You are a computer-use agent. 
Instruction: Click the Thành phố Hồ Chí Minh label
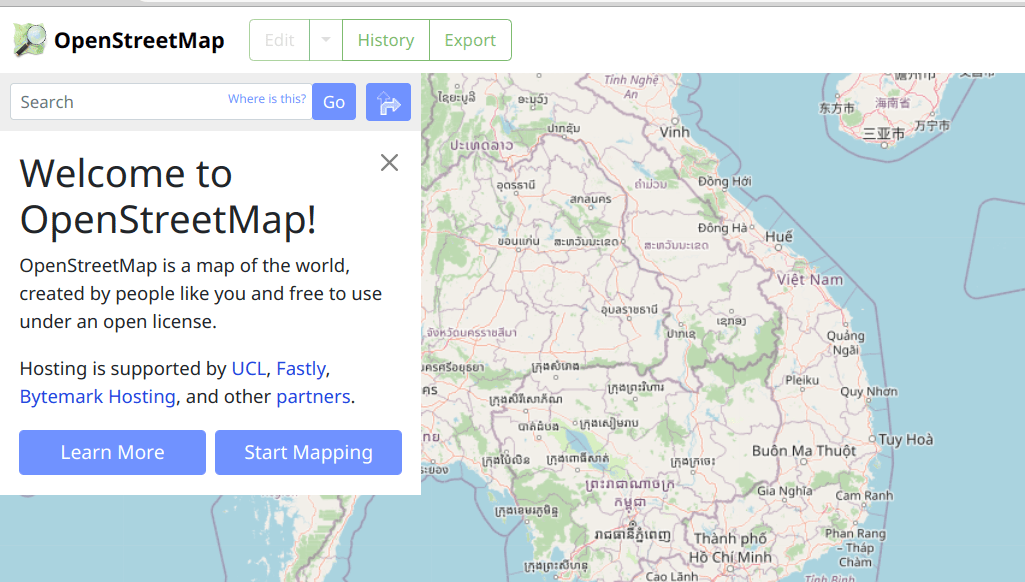pyautogui.click(x=730, y=548)
